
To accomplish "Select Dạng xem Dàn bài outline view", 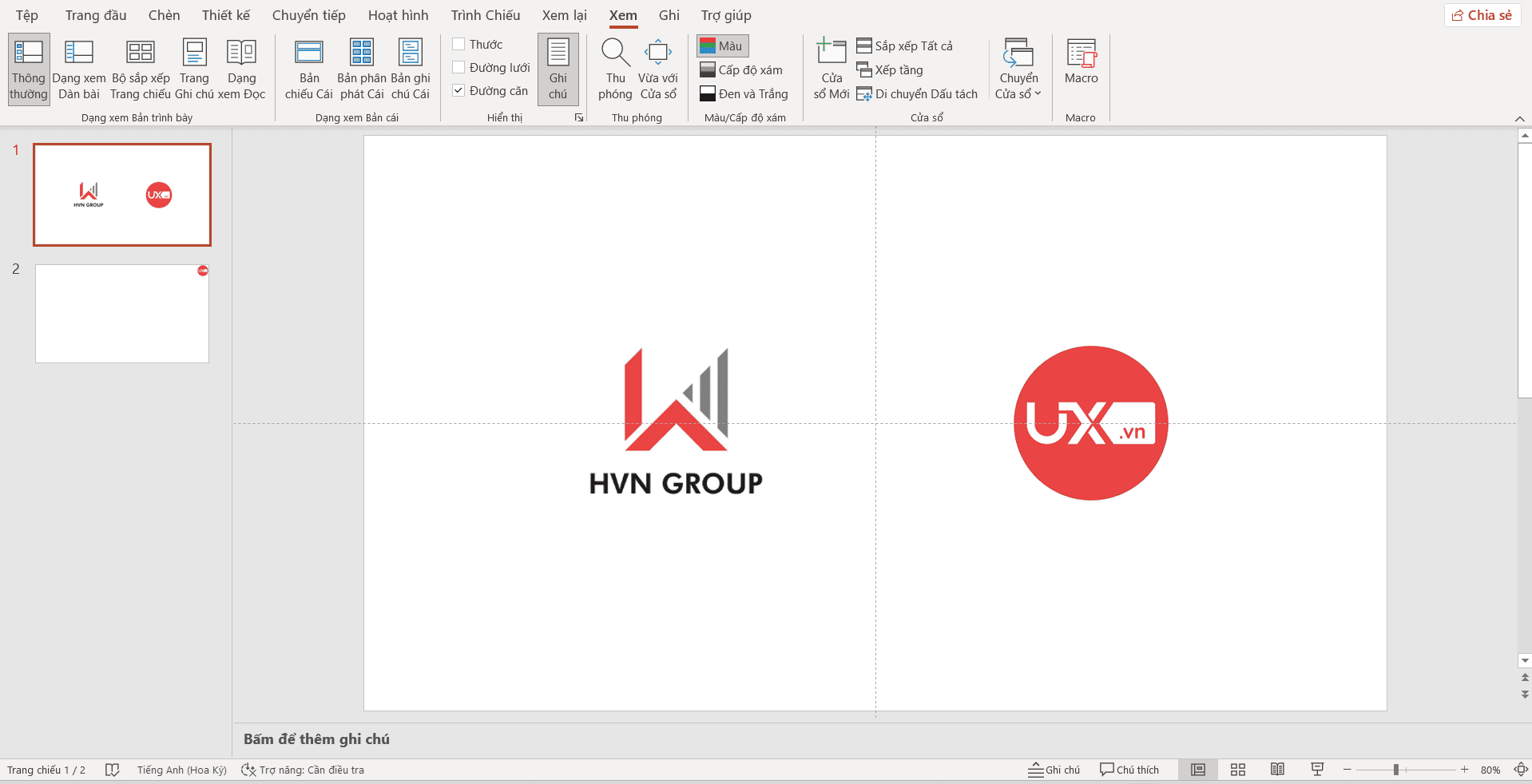I will tap(79, 69).
